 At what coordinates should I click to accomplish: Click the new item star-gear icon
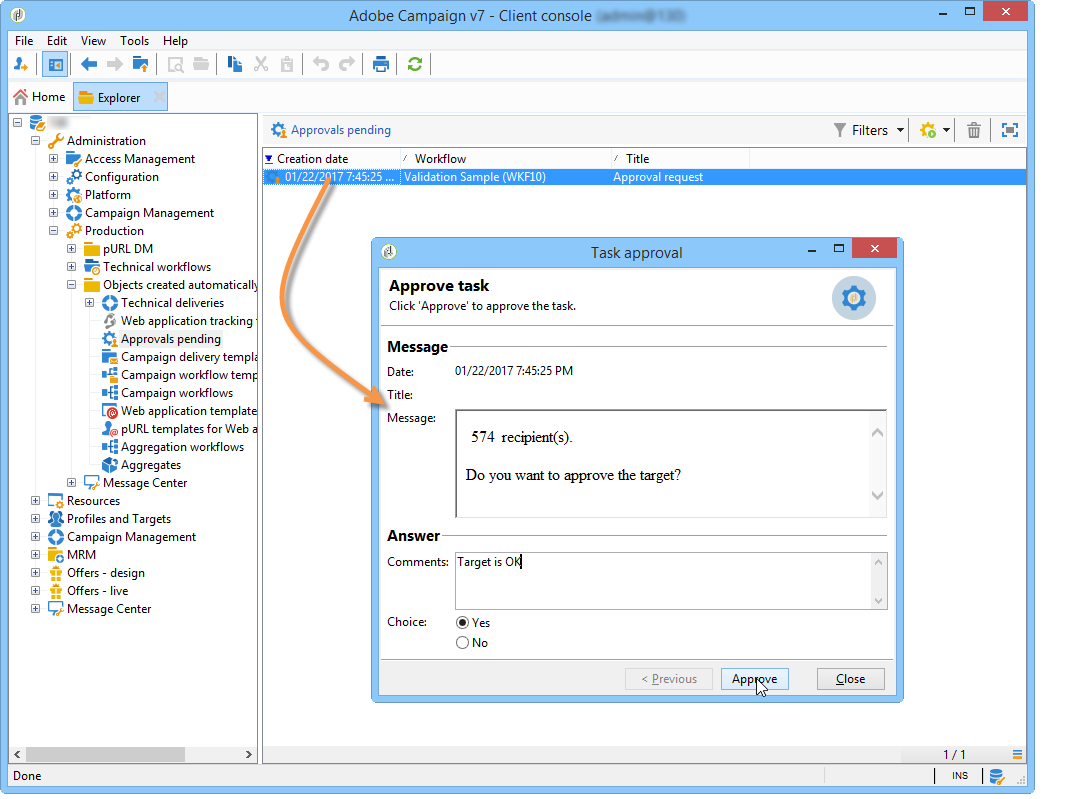(x=928, y=130)
